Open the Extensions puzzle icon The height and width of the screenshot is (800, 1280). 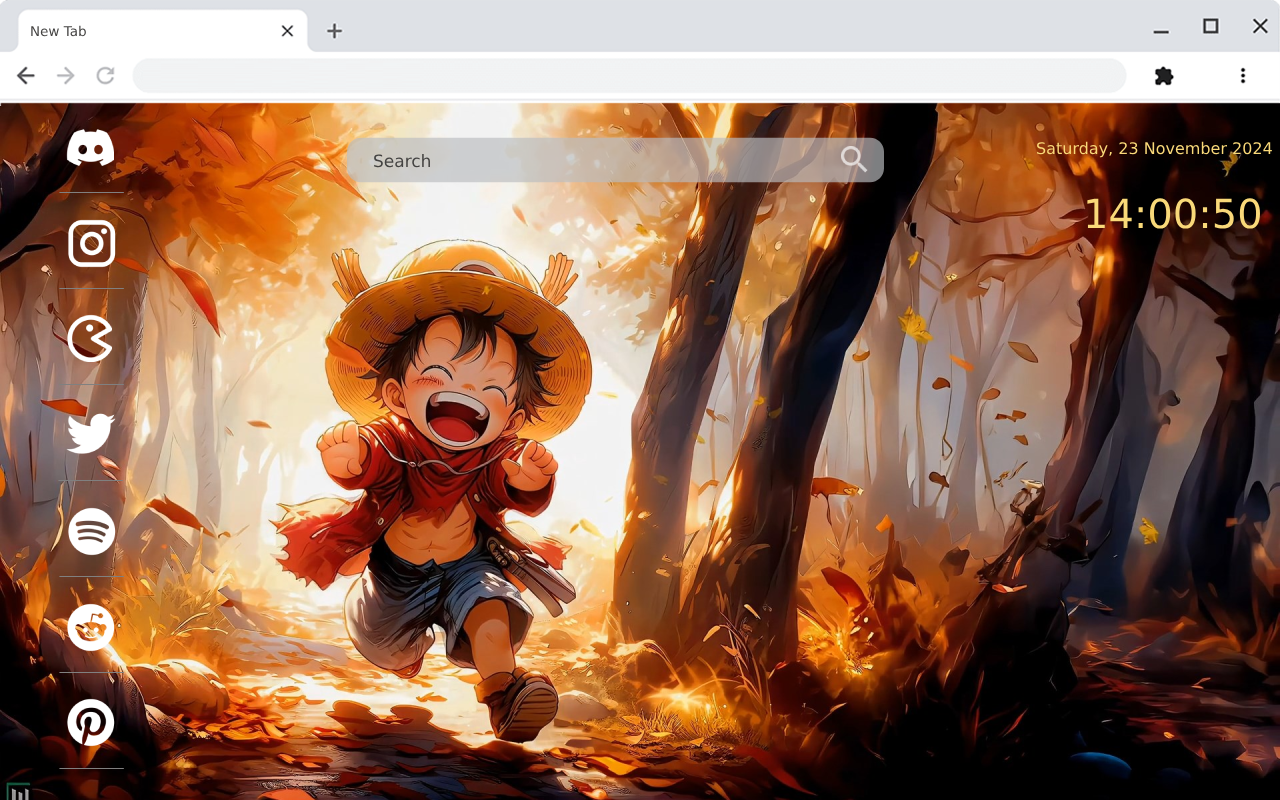point(1164,76)
